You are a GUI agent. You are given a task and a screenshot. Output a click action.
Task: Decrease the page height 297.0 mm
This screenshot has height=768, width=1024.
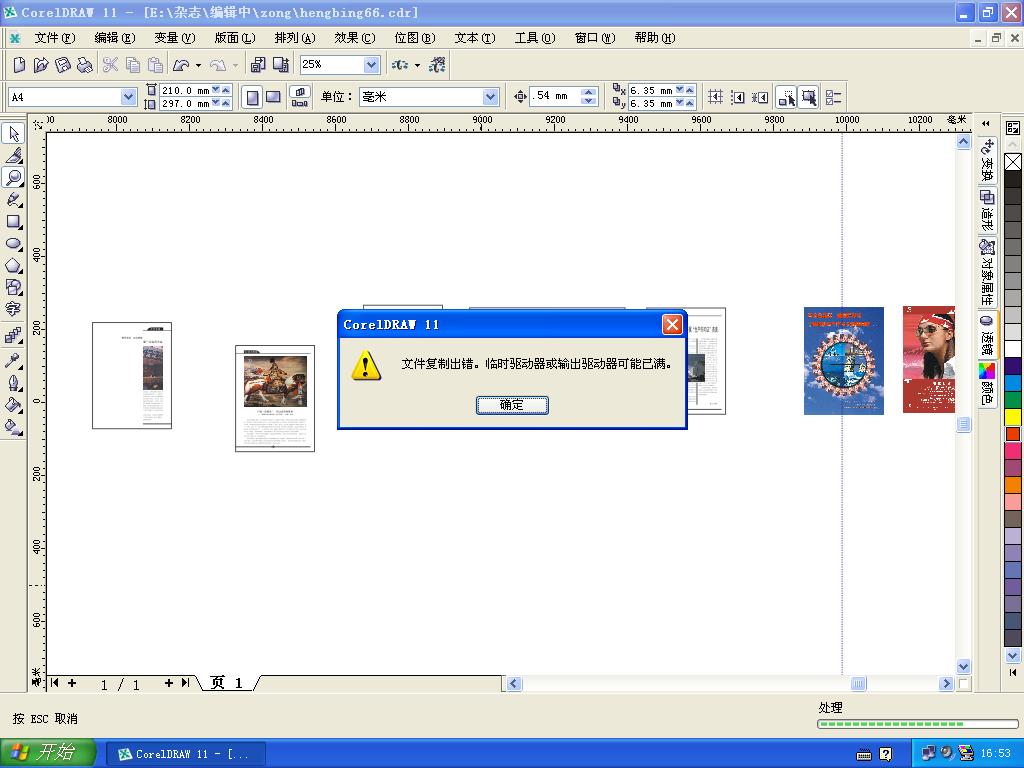(x=216, y=103)
